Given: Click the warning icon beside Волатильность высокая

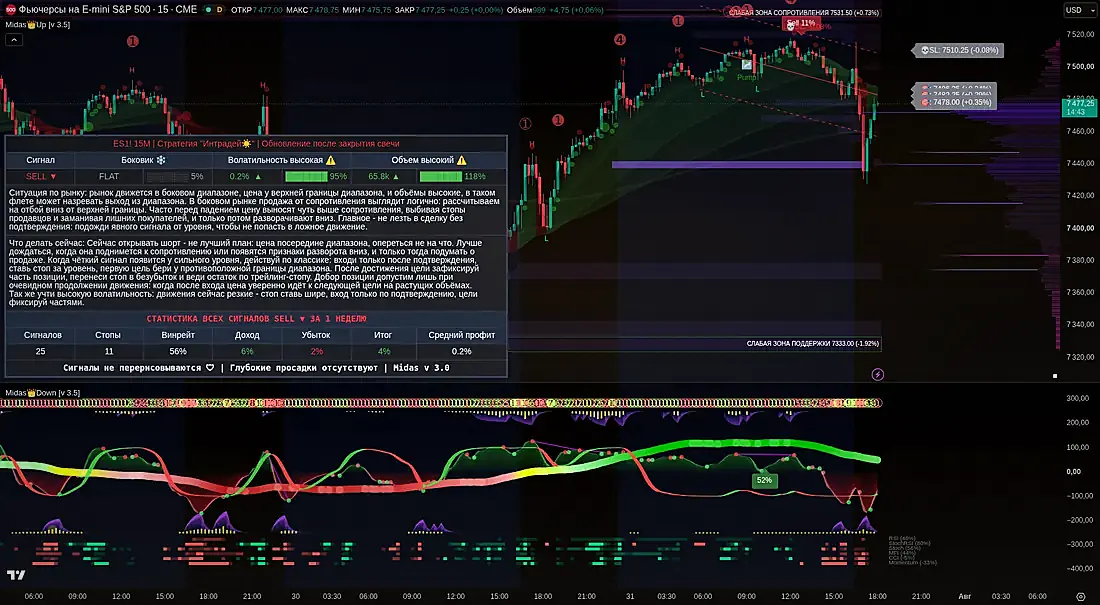Looking at the screenshot, I should coord(330,160).
